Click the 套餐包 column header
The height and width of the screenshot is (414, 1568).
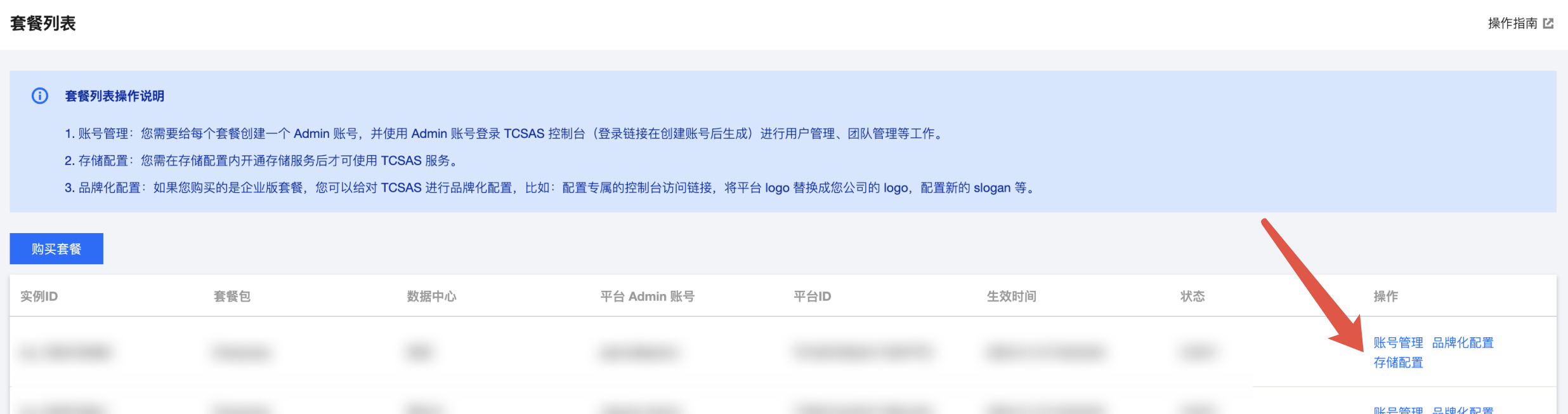point(232,297)
